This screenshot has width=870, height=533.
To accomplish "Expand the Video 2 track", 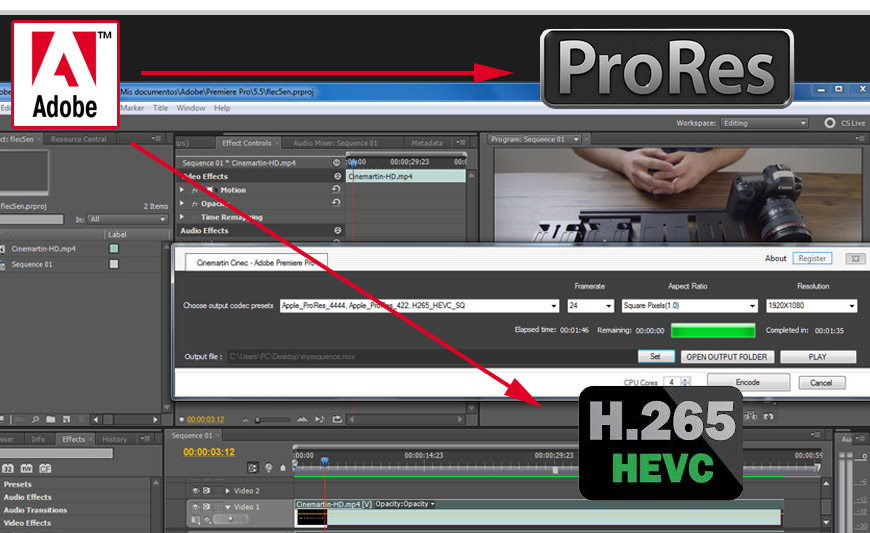I will click(227, 491).
